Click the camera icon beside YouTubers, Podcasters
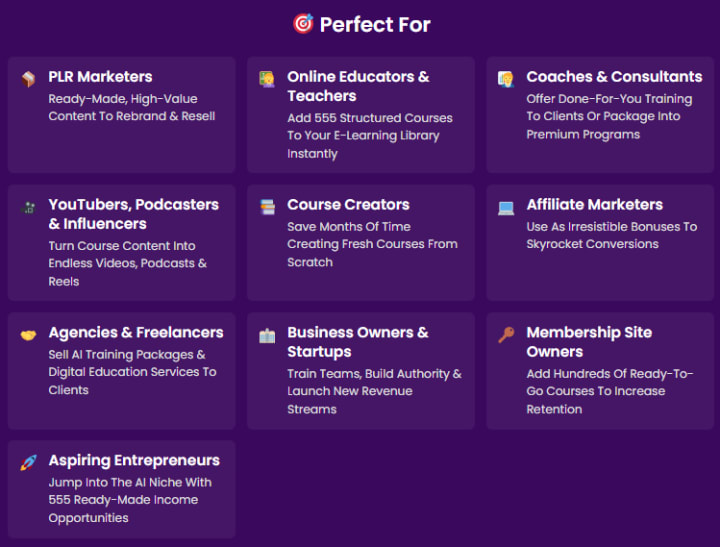This screenshot has width=720, height=547. point(28,207)
